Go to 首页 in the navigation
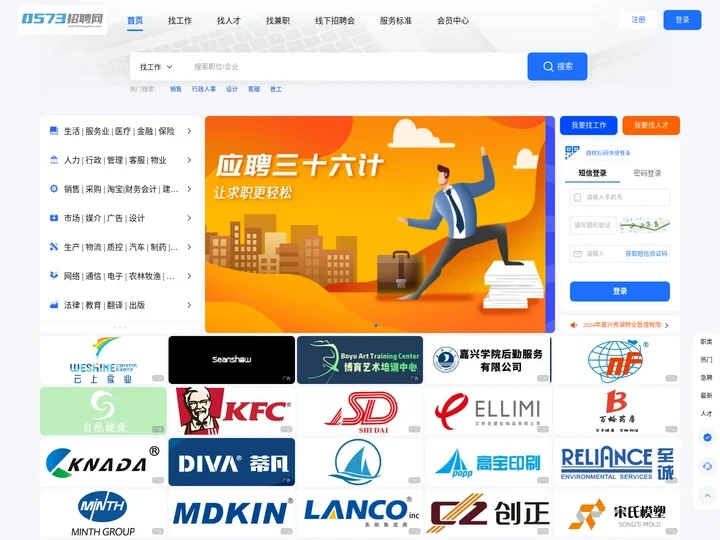 click(x=135, y=21)
